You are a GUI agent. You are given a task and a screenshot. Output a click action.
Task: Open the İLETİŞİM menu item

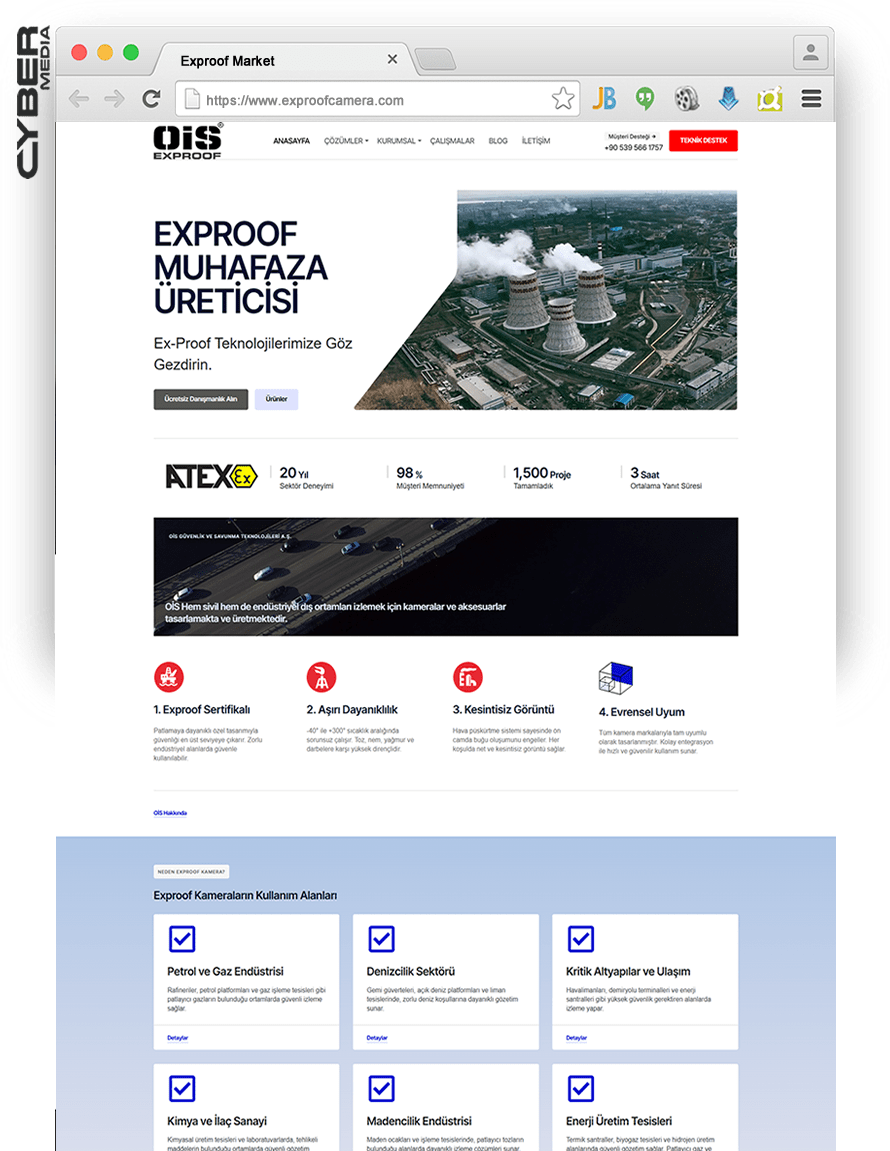(x=535, y=141)
